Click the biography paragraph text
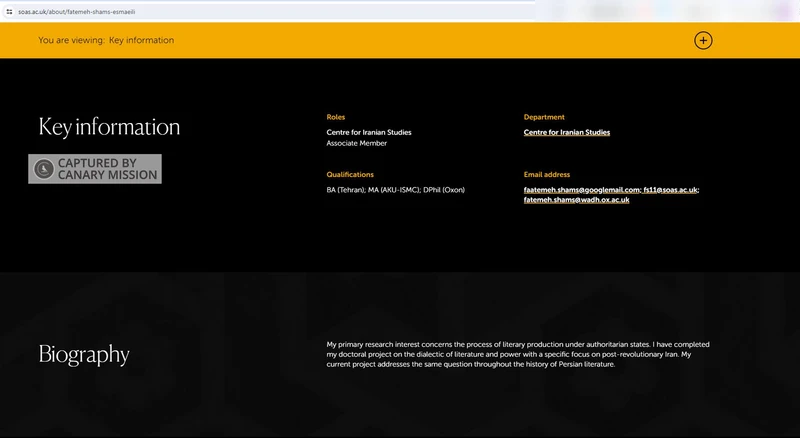The image size is (800, 438). point(518,354)
